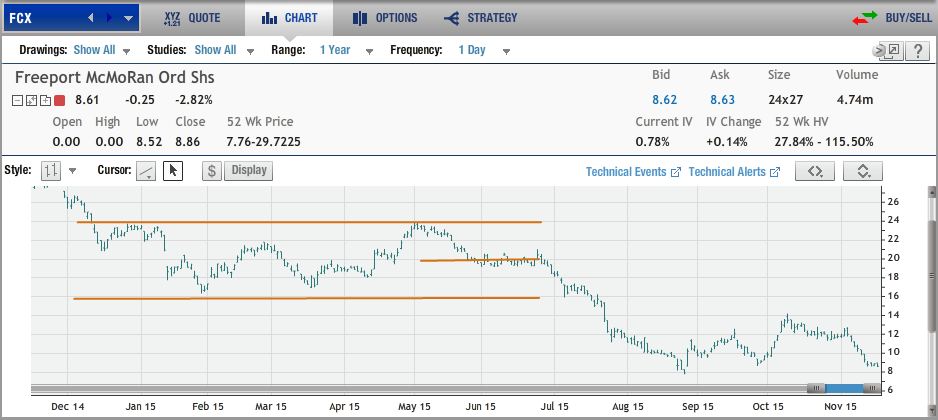Switch to the QUOTE tab
938x420 pixels.
[x=192, y=18]
